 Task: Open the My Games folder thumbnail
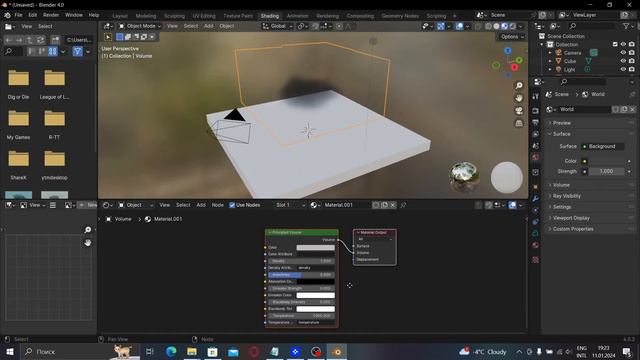(x=18, y=124)
